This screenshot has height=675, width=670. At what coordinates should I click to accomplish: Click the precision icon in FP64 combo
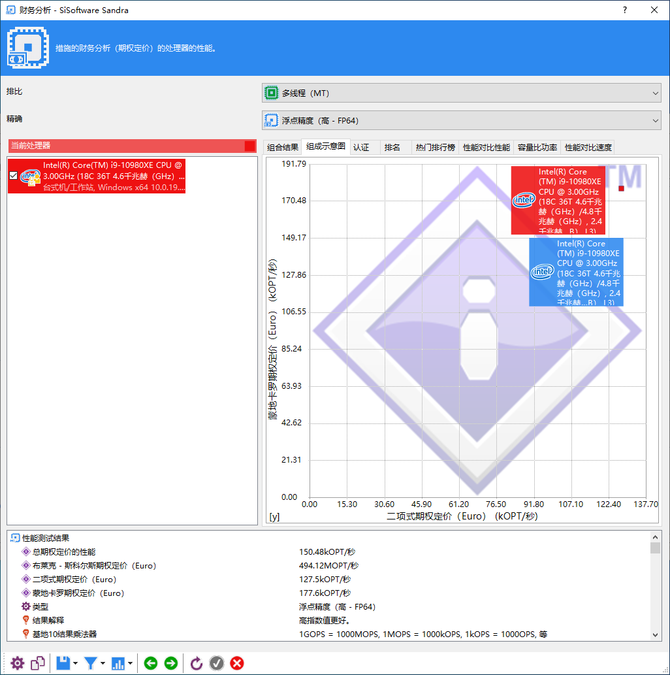click(x=271, y=121)
